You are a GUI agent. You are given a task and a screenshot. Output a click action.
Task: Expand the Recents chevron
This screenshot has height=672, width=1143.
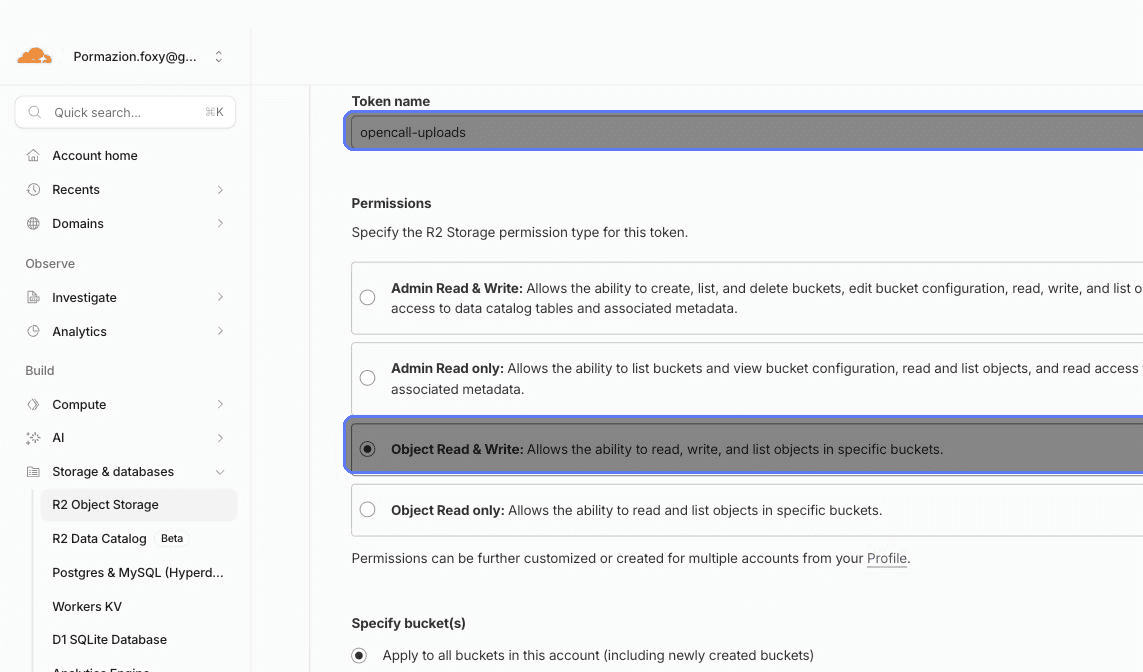(219, 190)
